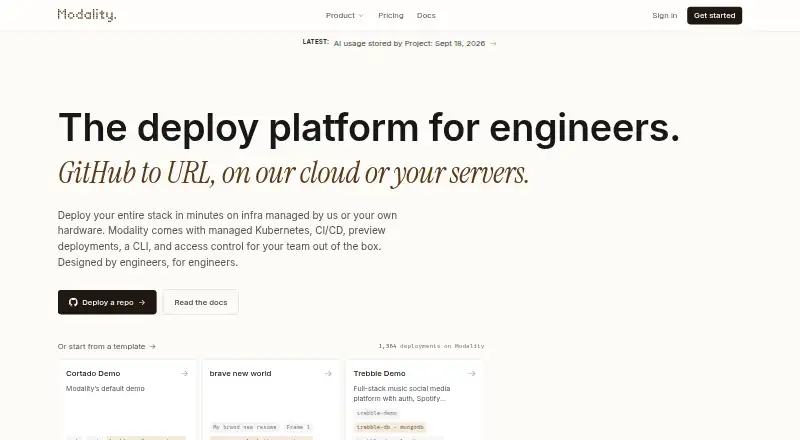Click the arrow beside start from a template
The image size is (800, 440).
152,346
